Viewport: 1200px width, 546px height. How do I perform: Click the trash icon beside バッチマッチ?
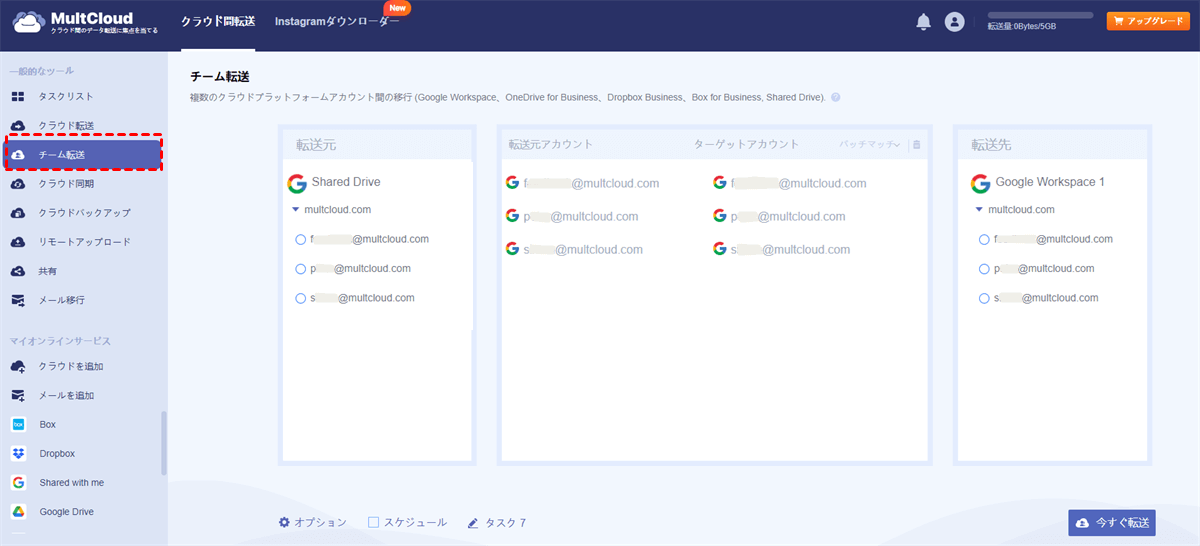(917, 145)
